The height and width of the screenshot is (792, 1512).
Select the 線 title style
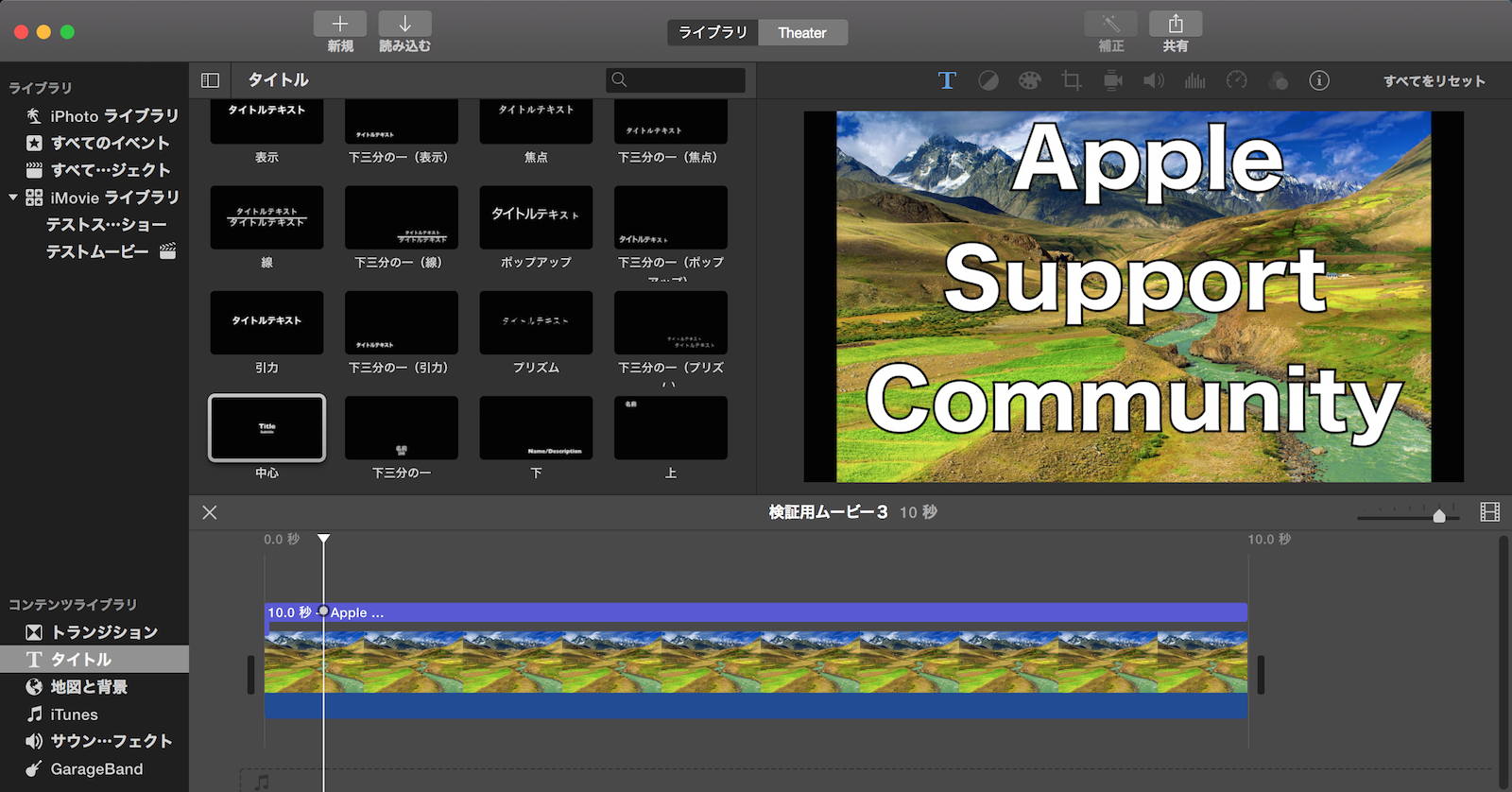tap(266, 217)
